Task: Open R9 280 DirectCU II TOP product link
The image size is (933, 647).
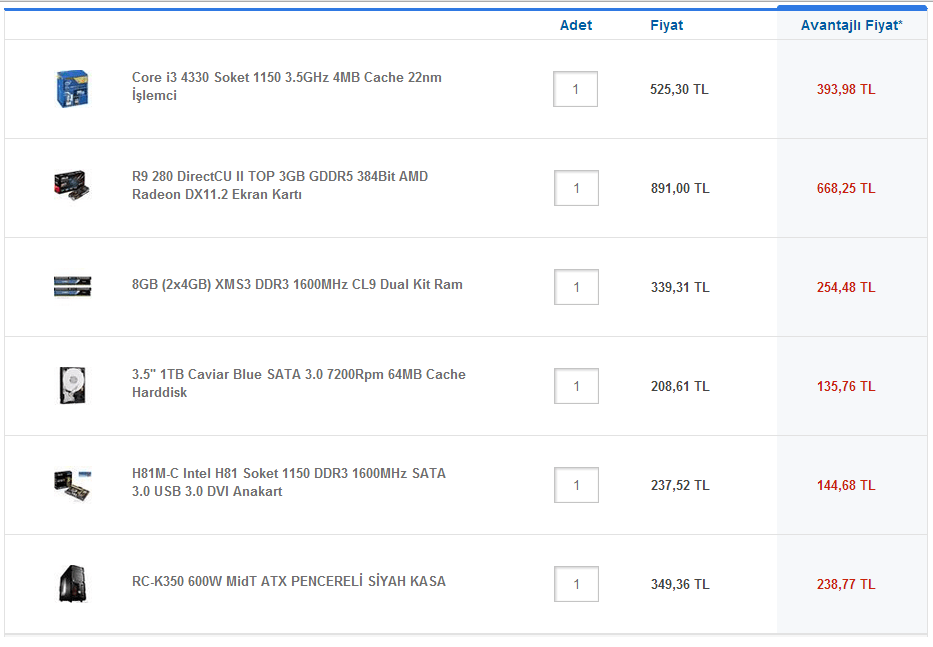Action: (x=280, y=185)
